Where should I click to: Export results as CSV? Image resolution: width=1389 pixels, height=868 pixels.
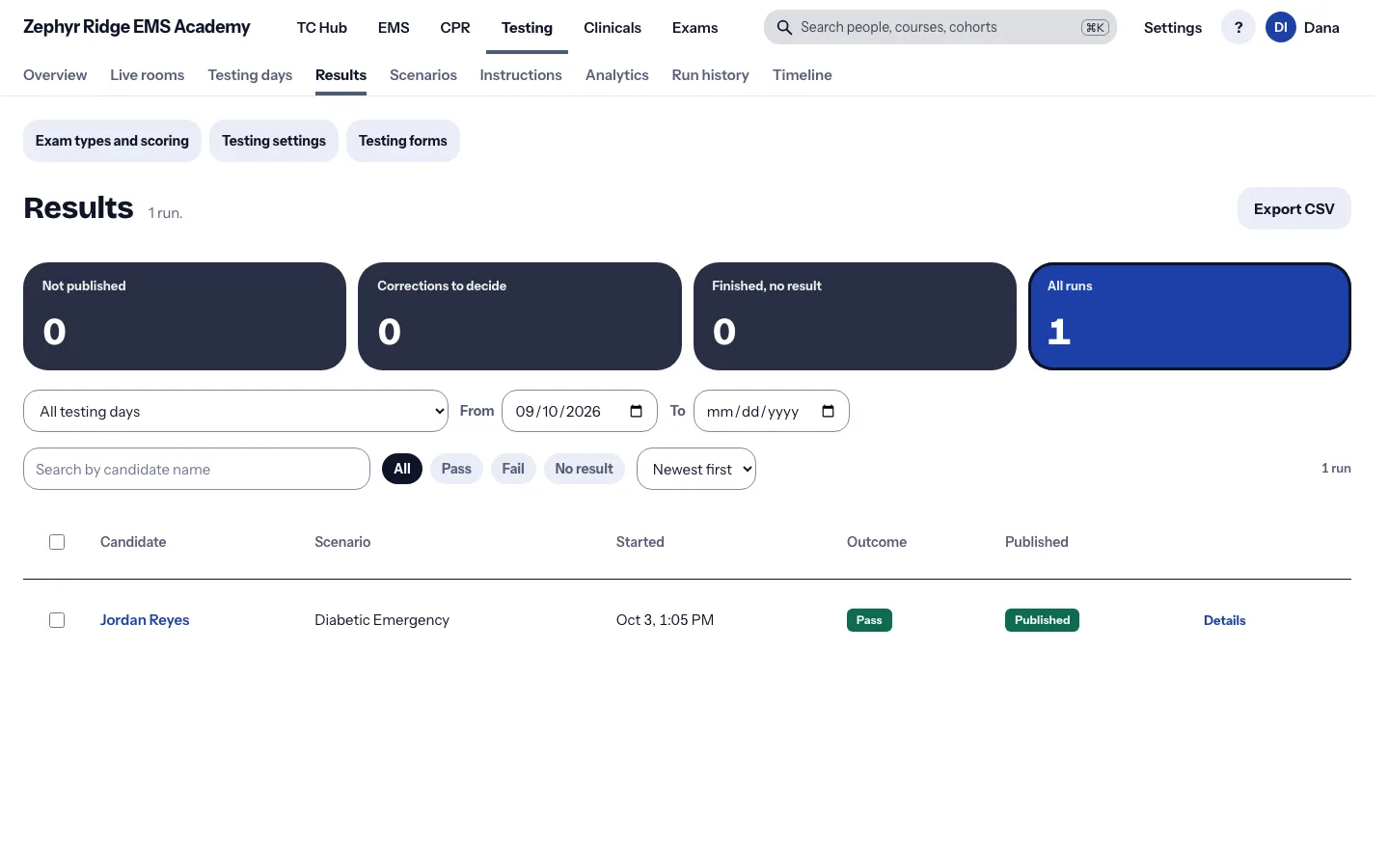(1294, 208)
